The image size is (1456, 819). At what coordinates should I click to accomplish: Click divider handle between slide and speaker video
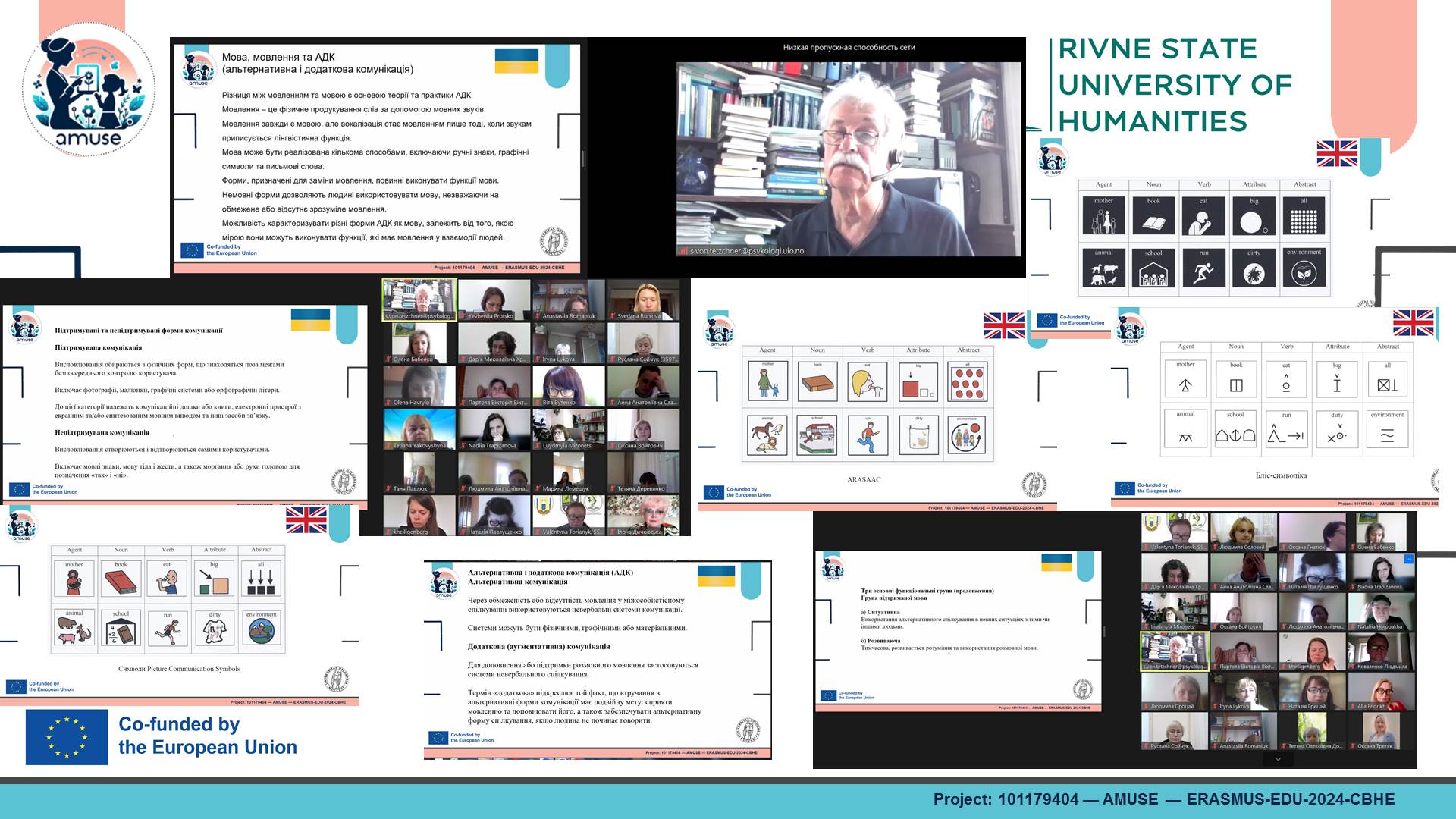tap(584, 158)
